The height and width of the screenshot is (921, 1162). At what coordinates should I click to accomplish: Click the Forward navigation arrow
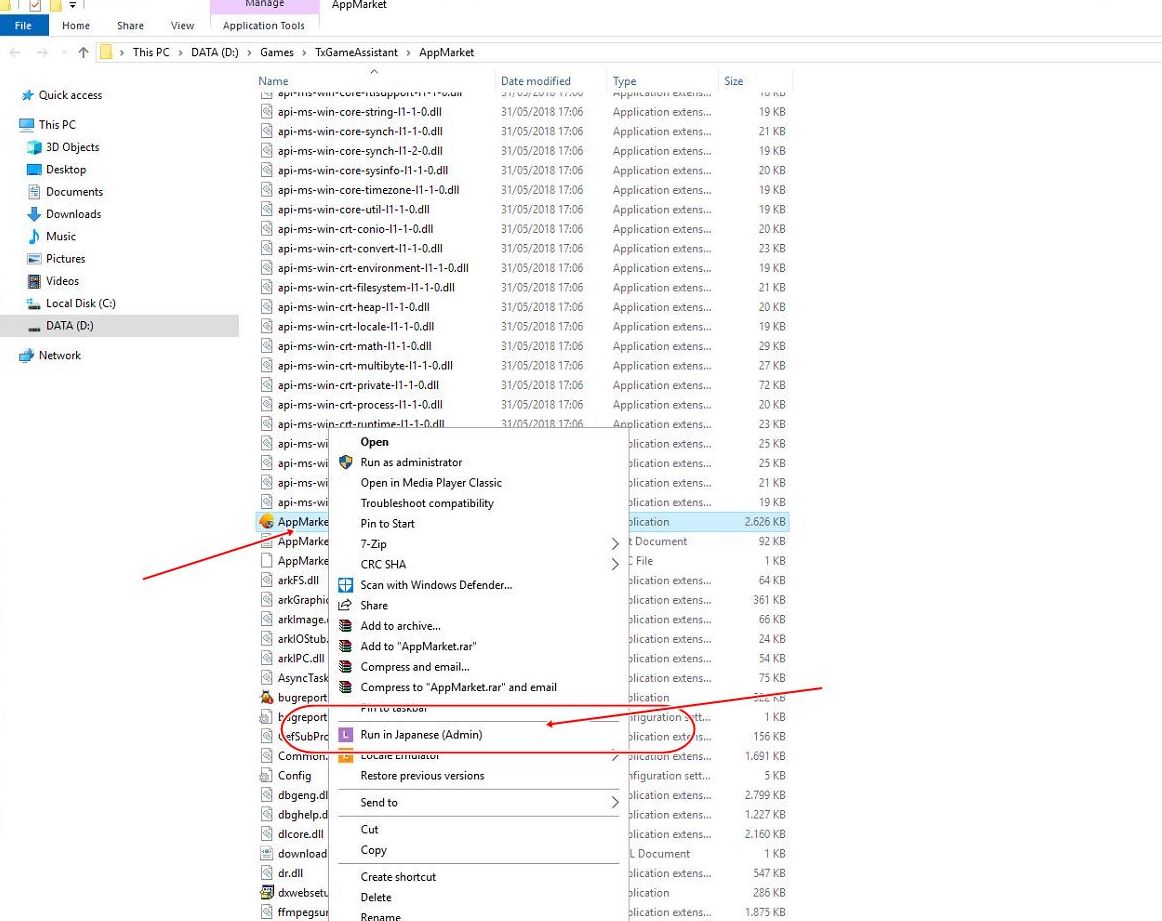coord(42,52)
